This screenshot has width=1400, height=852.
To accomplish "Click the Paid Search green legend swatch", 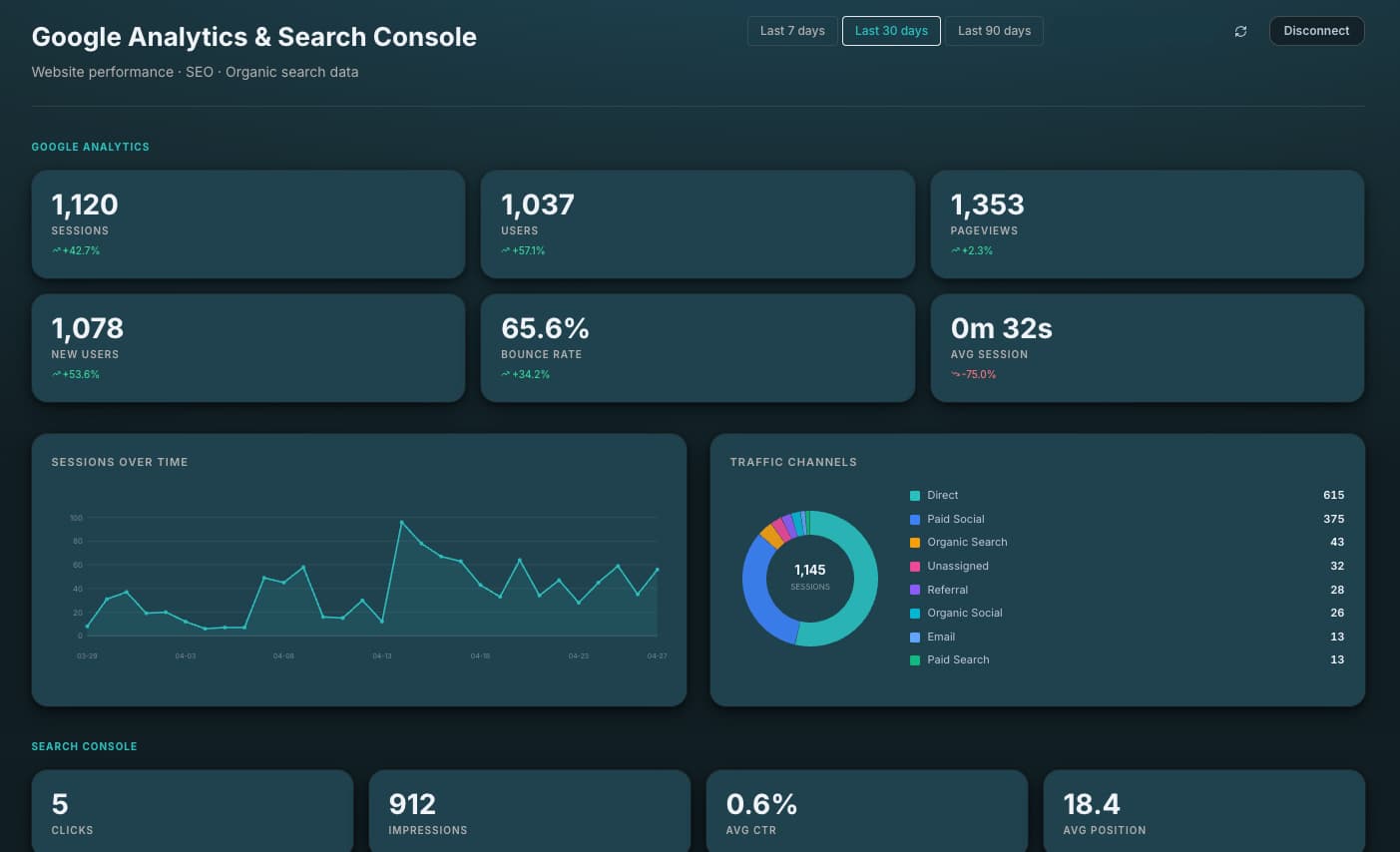I will (915, 660).
